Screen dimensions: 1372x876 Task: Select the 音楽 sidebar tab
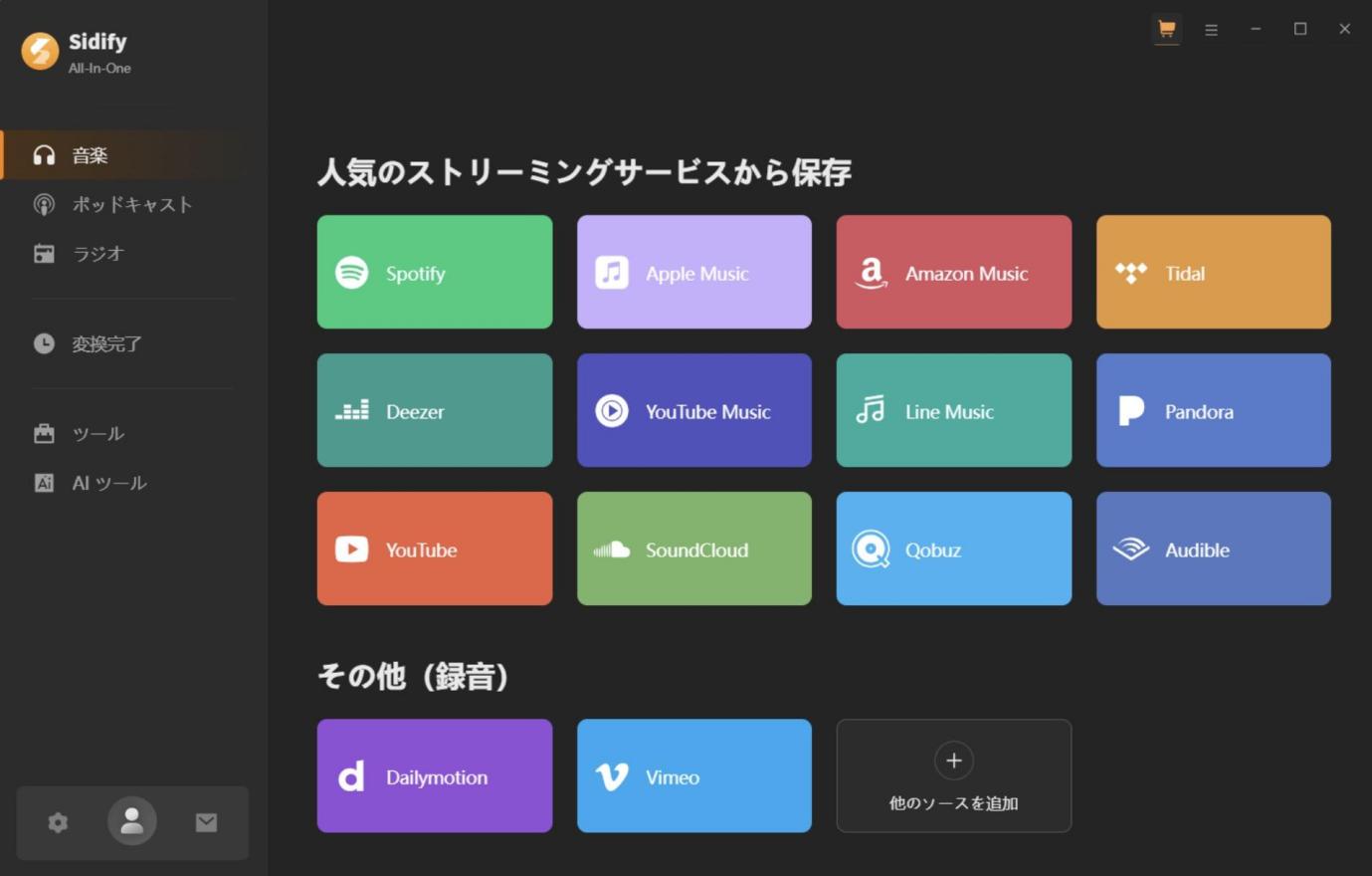pos(124,155)
